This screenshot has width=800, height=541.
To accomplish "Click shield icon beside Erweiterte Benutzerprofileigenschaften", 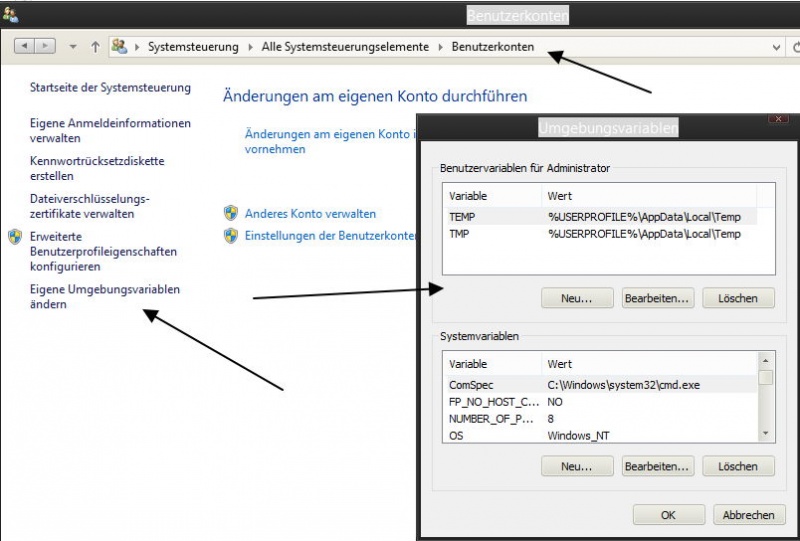I will 15,237.
